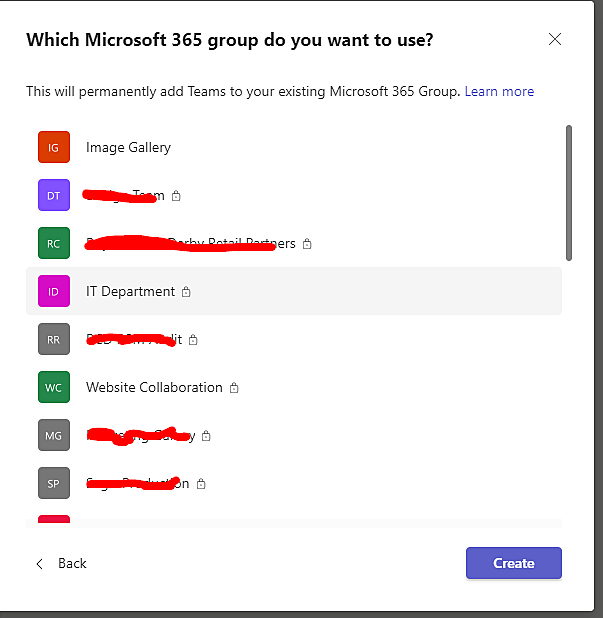
Task: Click the gray MG group avatar
Action: (x=54, y=435)
